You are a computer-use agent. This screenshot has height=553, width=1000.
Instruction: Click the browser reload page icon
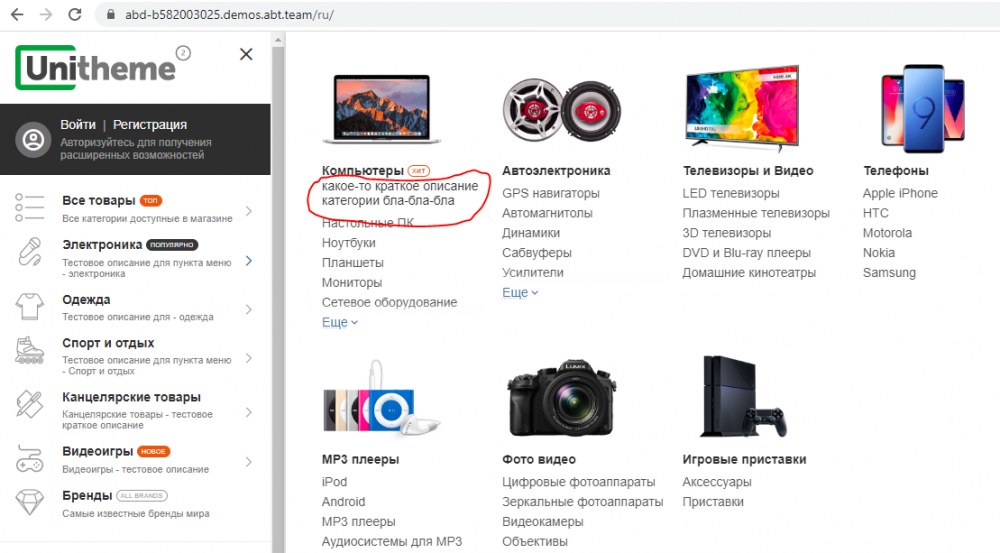click(x=75, y=15)
